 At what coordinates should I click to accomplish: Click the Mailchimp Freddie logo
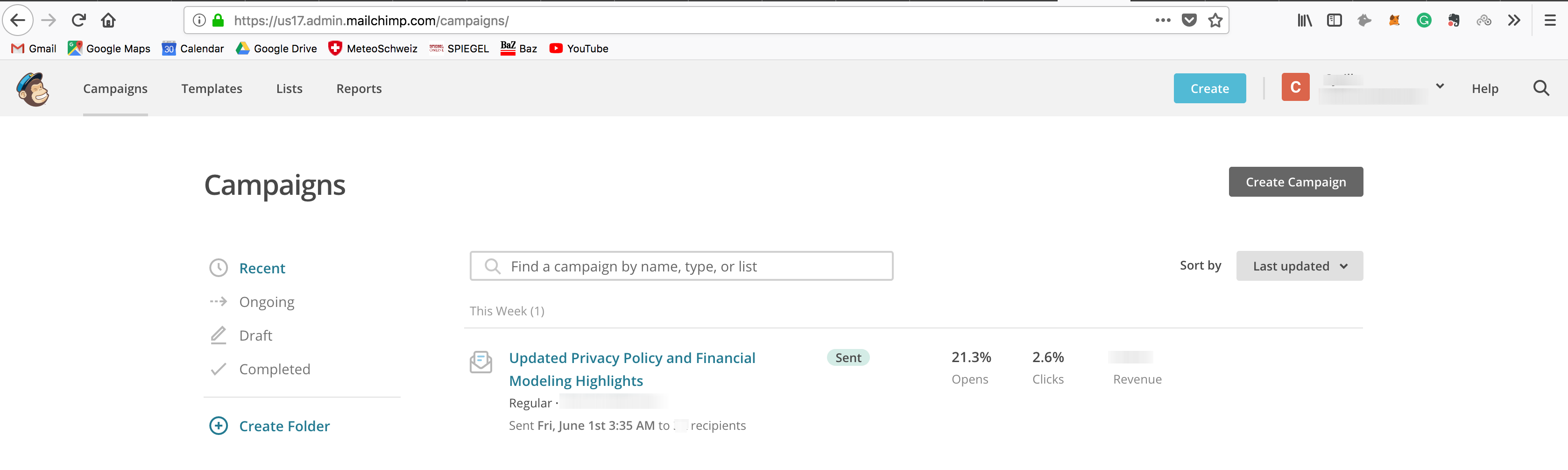pyautogui.click(x=33, y=89)
